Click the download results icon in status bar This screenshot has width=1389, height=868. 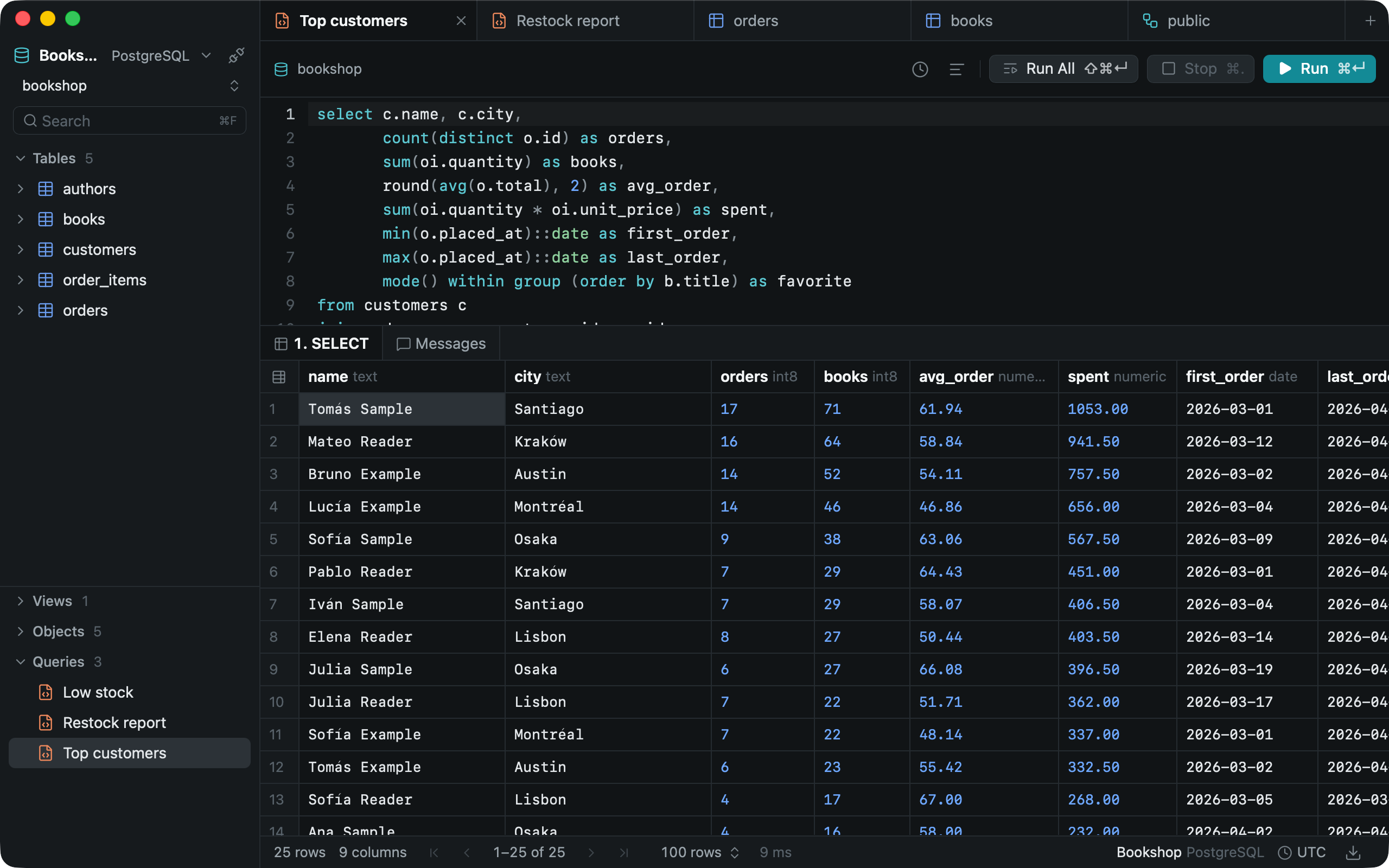pyautogui.click(x=1353, y=852)
